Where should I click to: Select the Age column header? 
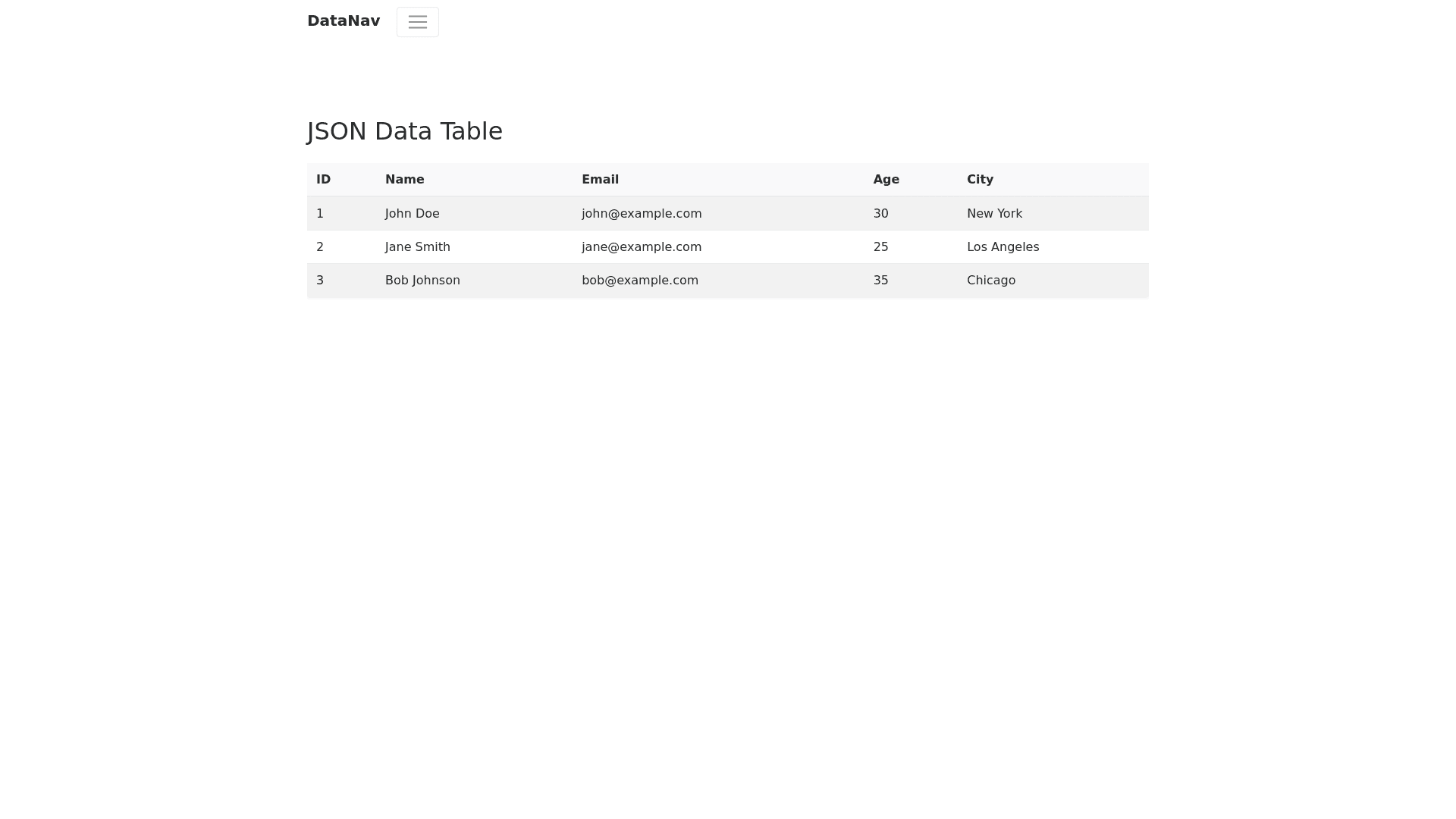click(x=886, y=180)
